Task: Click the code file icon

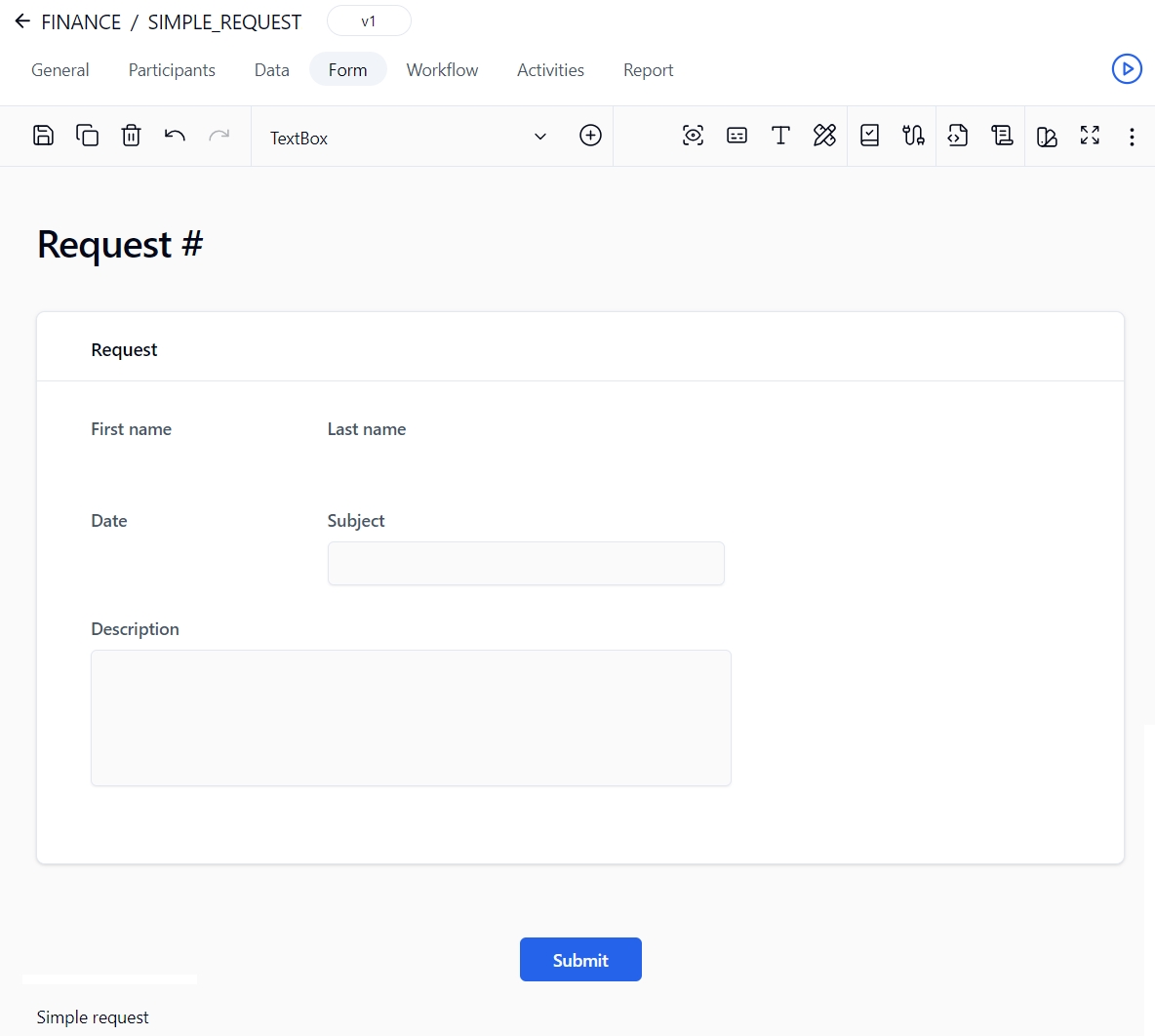Action: (958, 136)
